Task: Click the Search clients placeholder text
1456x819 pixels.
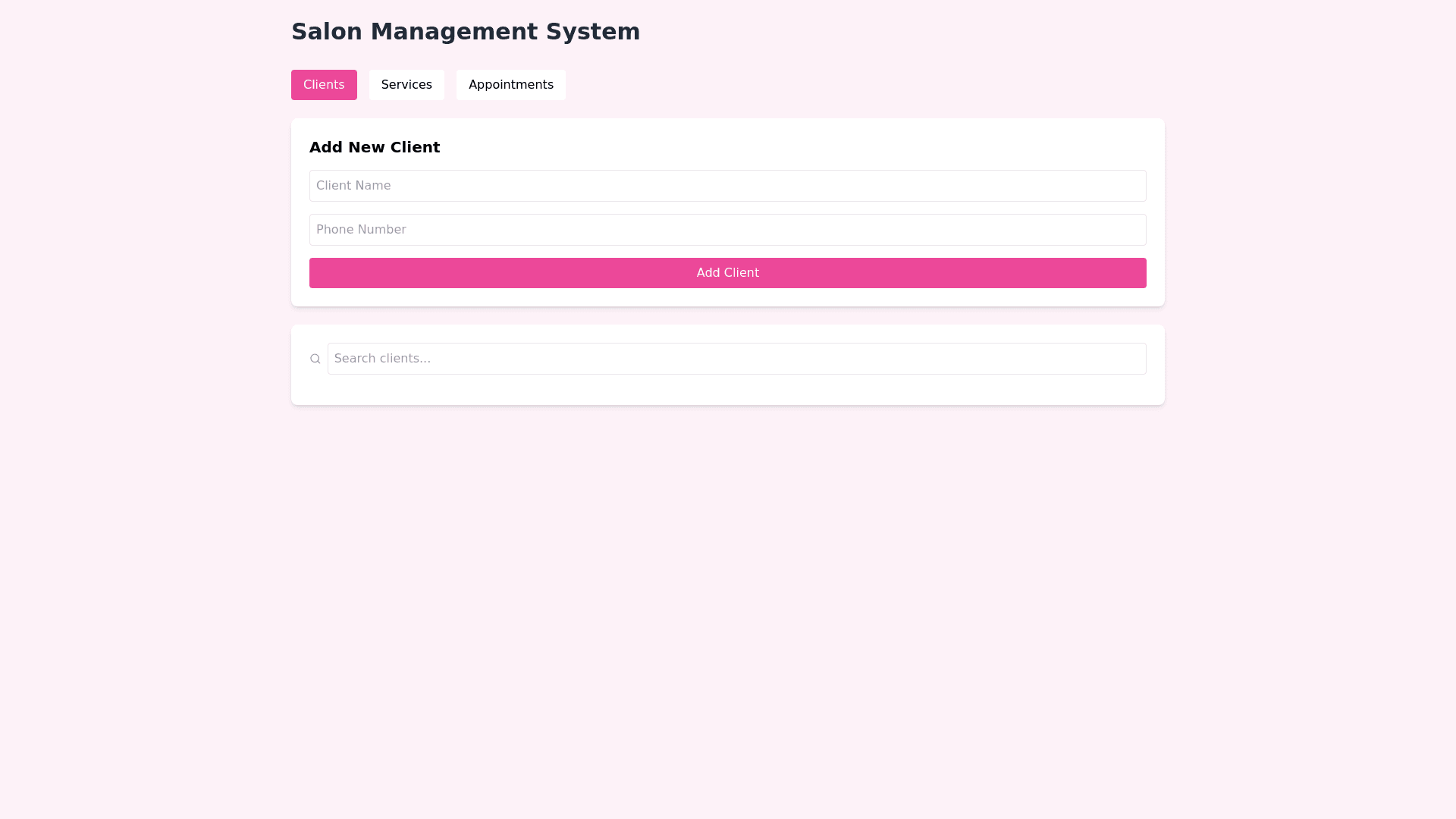Action: pyautogui.click(x=382, y=359)
